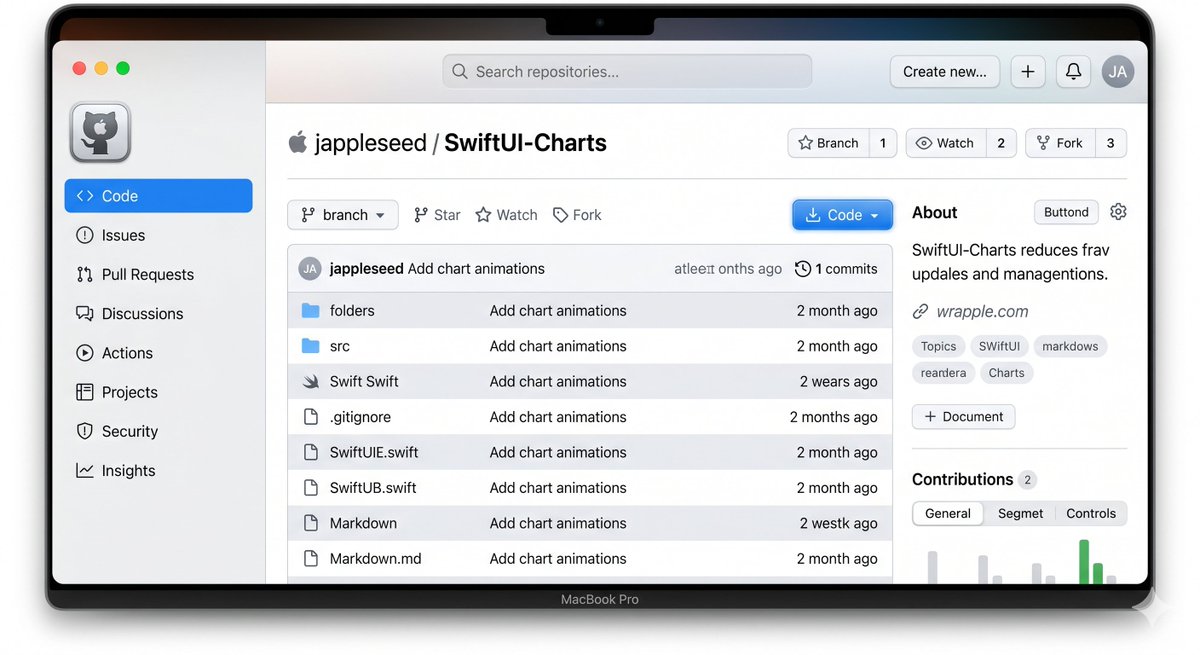1200x655 pixels.
Task: Click the file icon beside SwiftUB.swift
Action: [310, 488]
